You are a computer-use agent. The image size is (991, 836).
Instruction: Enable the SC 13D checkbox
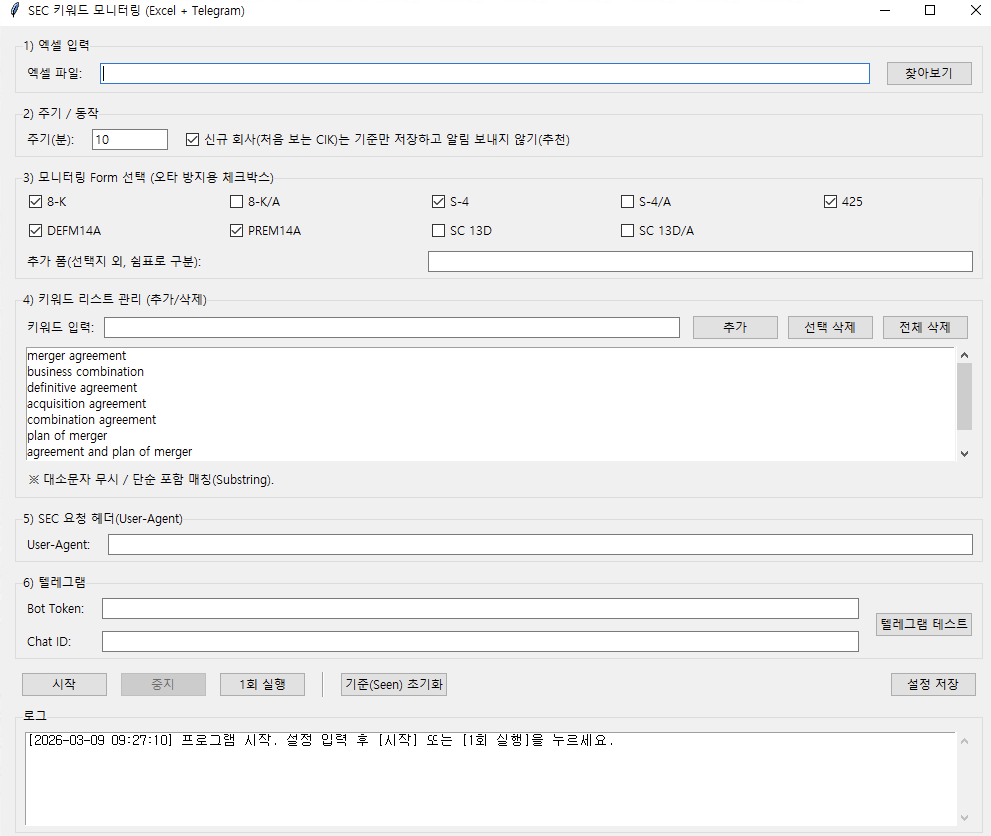438,231
